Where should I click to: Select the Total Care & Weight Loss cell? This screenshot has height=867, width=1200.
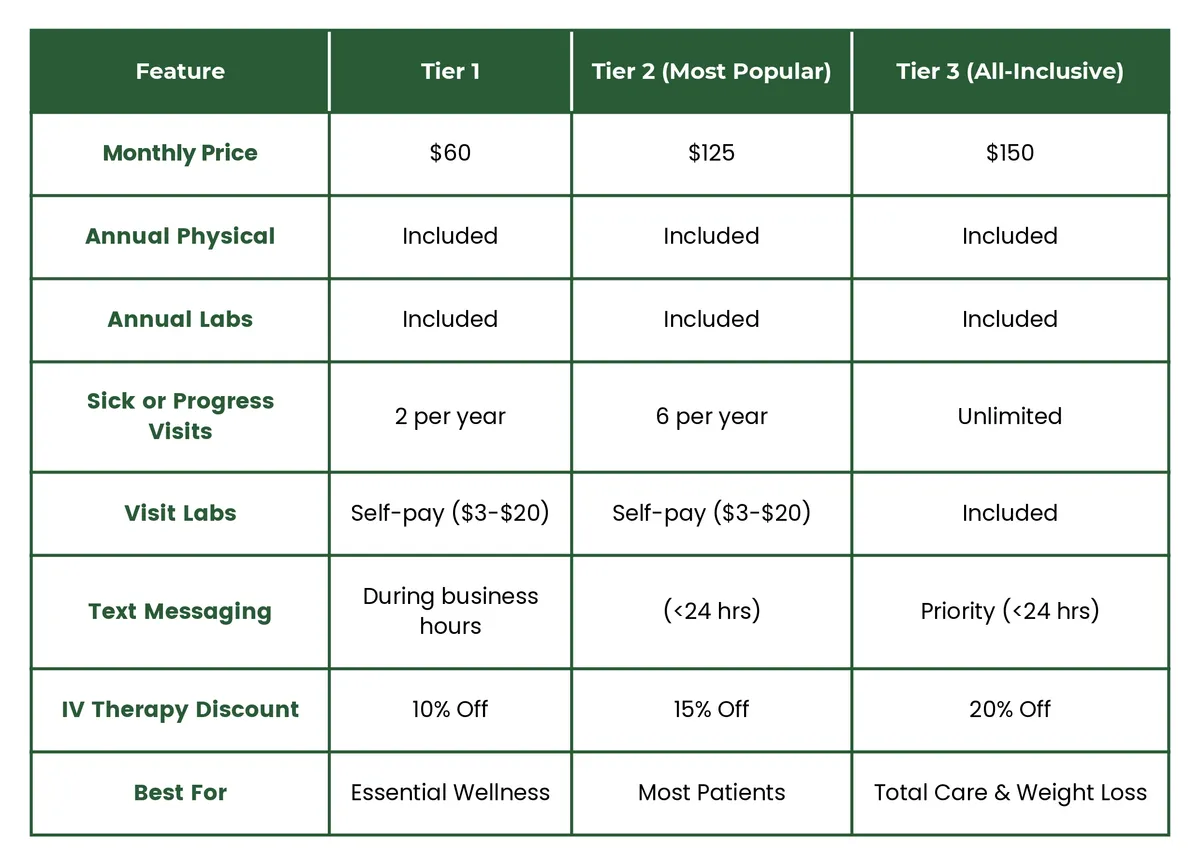click(x=1010, y=793)
